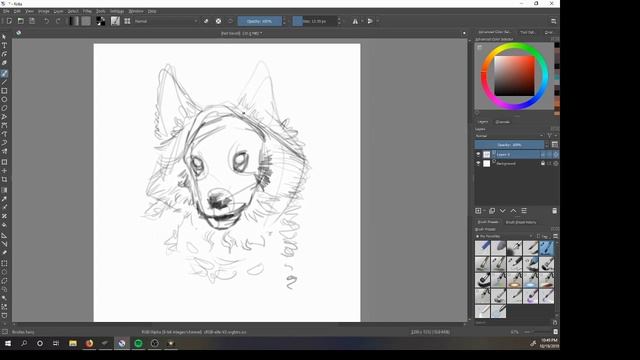This screenshot has height=360, width=640.
Task: Open the Filter menu
Action: [x=87, y=11]
